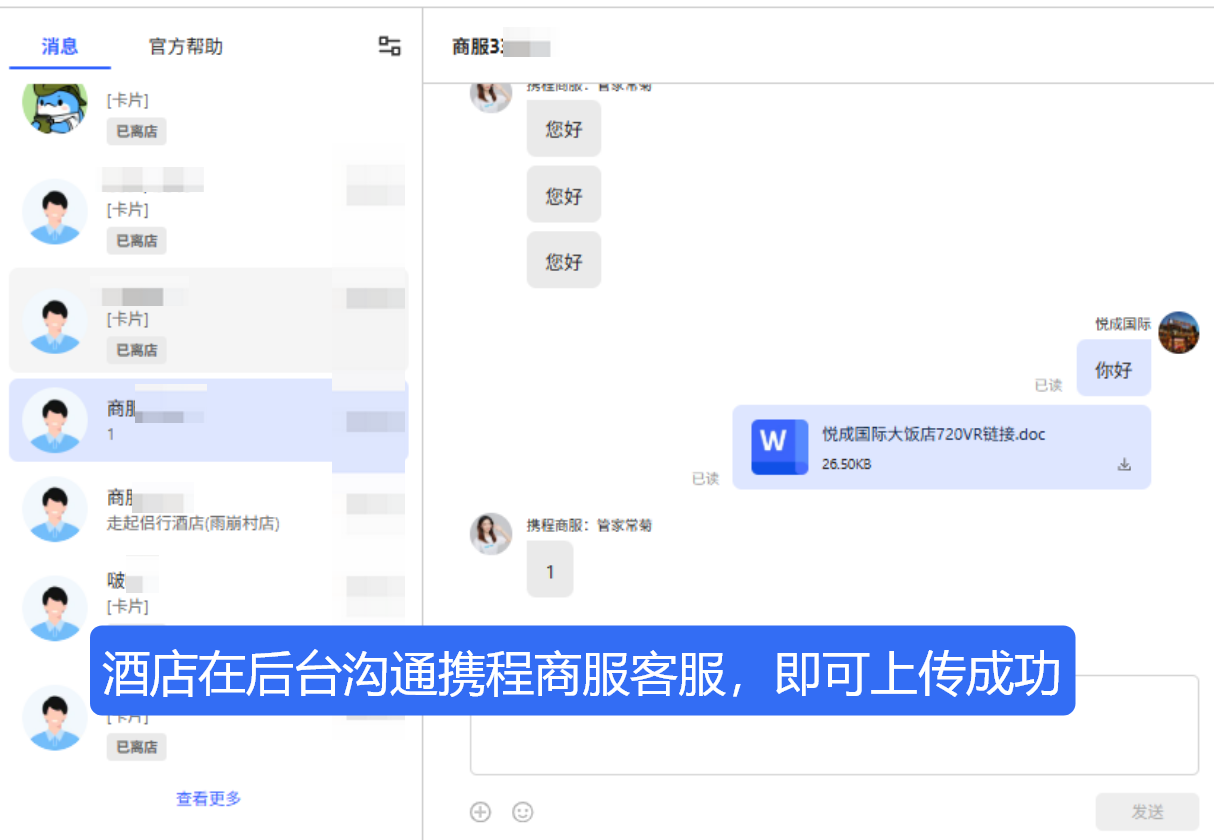Click the 已离店 tag on the first conversation
This screenshot has height=840, width=1214.
(136, 131)
